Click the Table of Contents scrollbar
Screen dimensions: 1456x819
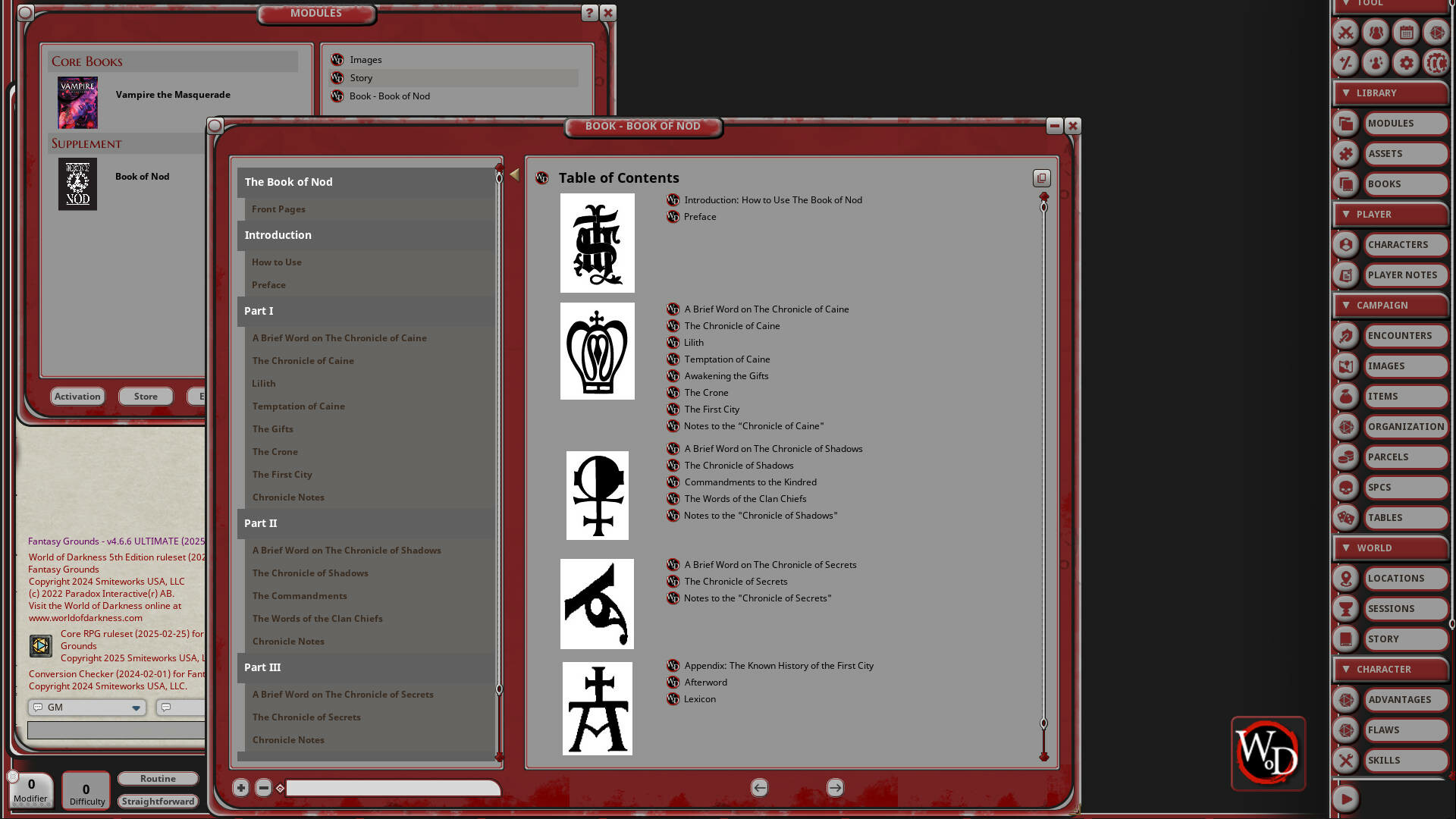point(1044,455)
